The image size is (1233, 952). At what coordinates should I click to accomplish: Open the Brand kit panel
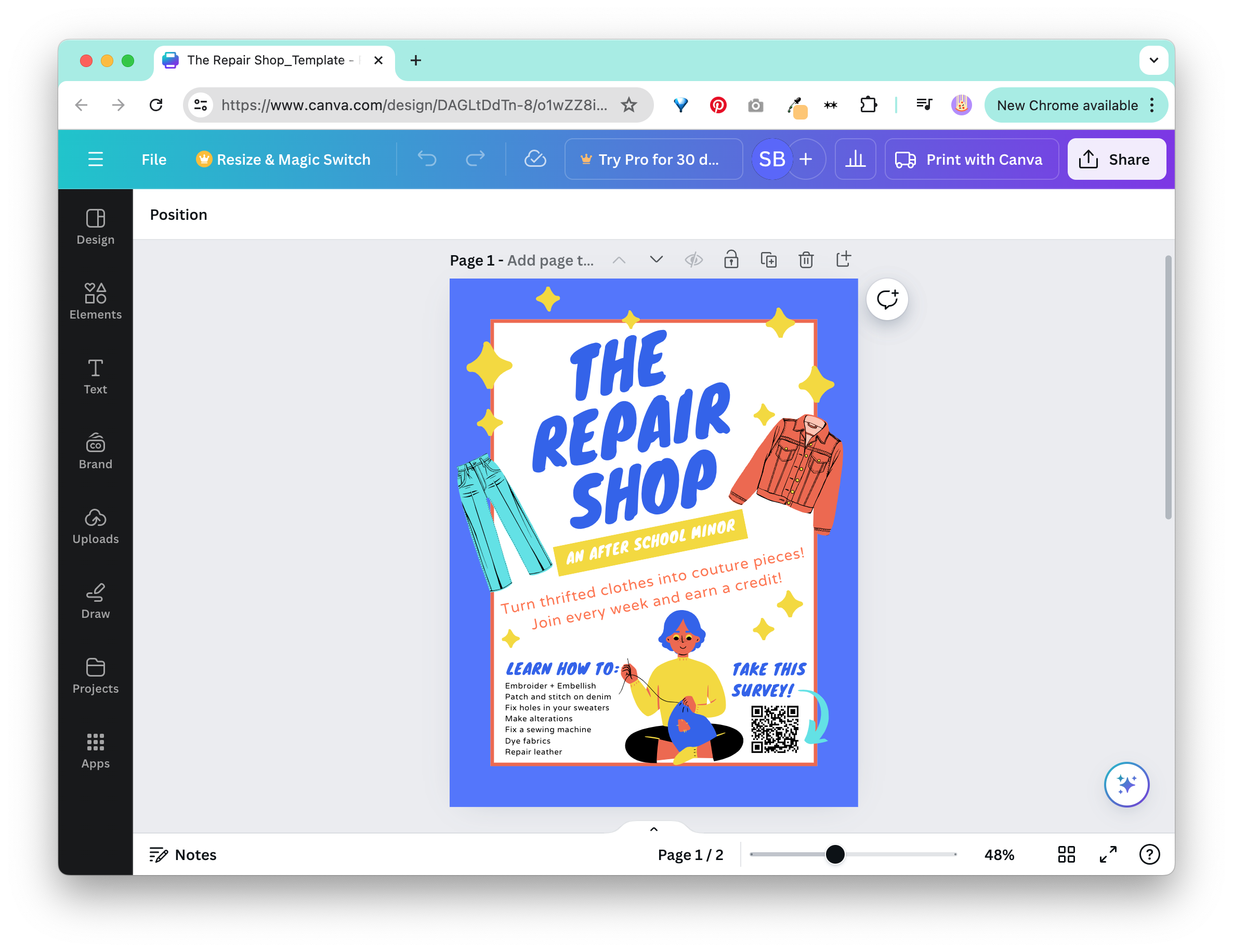point(96,451)
